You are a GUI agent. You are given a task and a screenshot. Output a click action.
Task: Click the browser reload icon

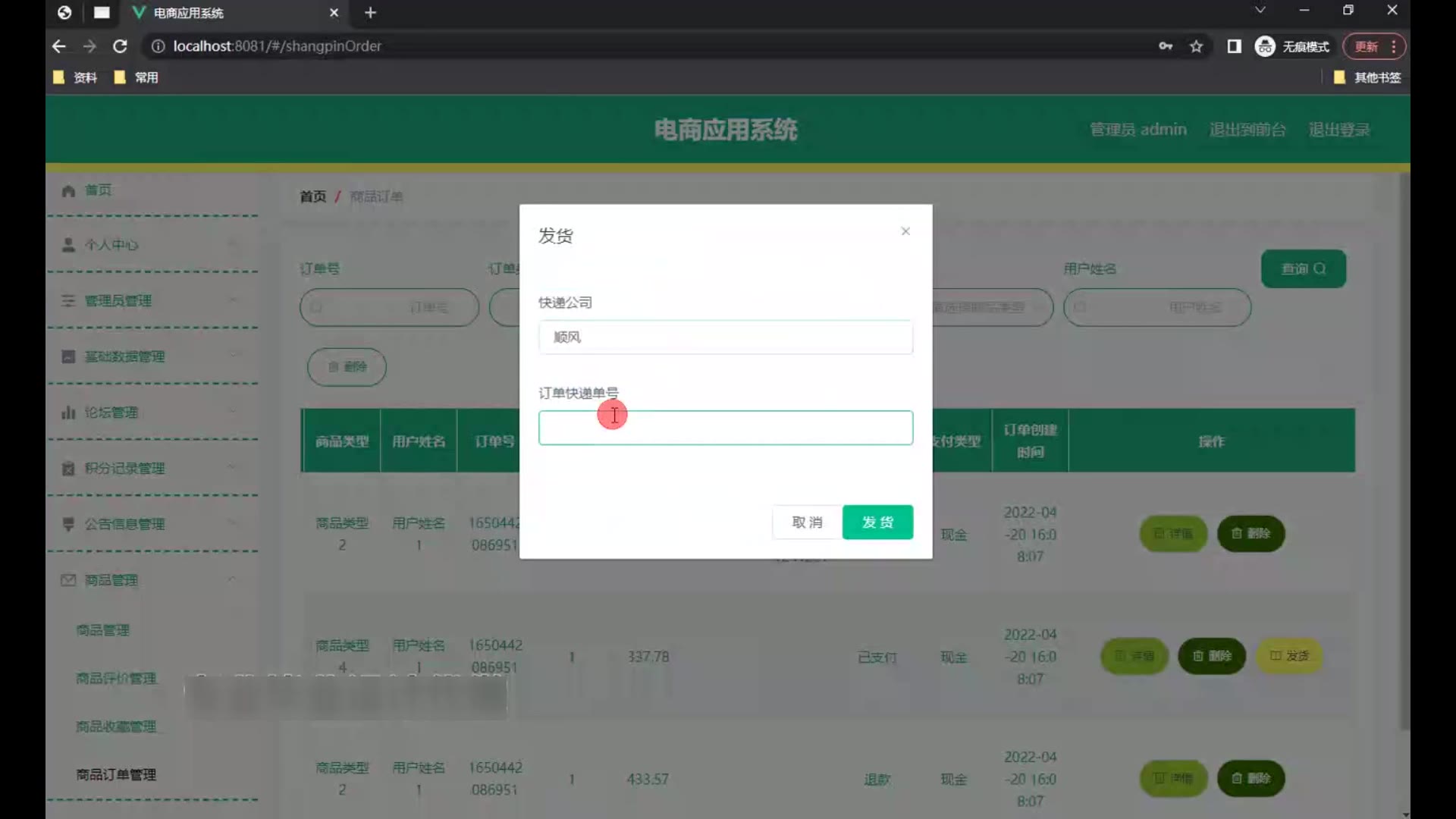coord(120,46)
